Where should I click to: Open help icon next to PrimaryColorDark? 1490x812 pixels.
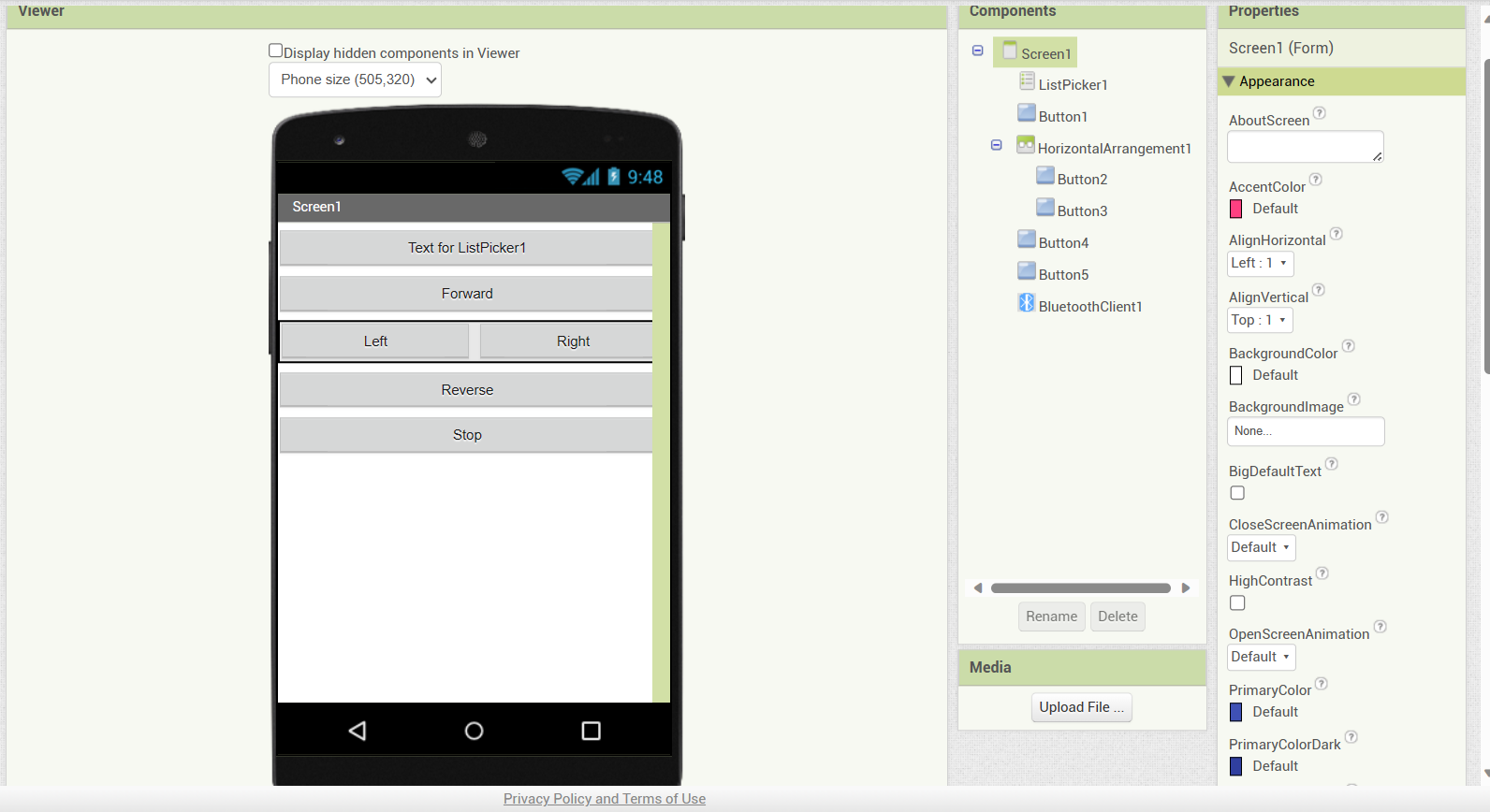coord(1351,737)
